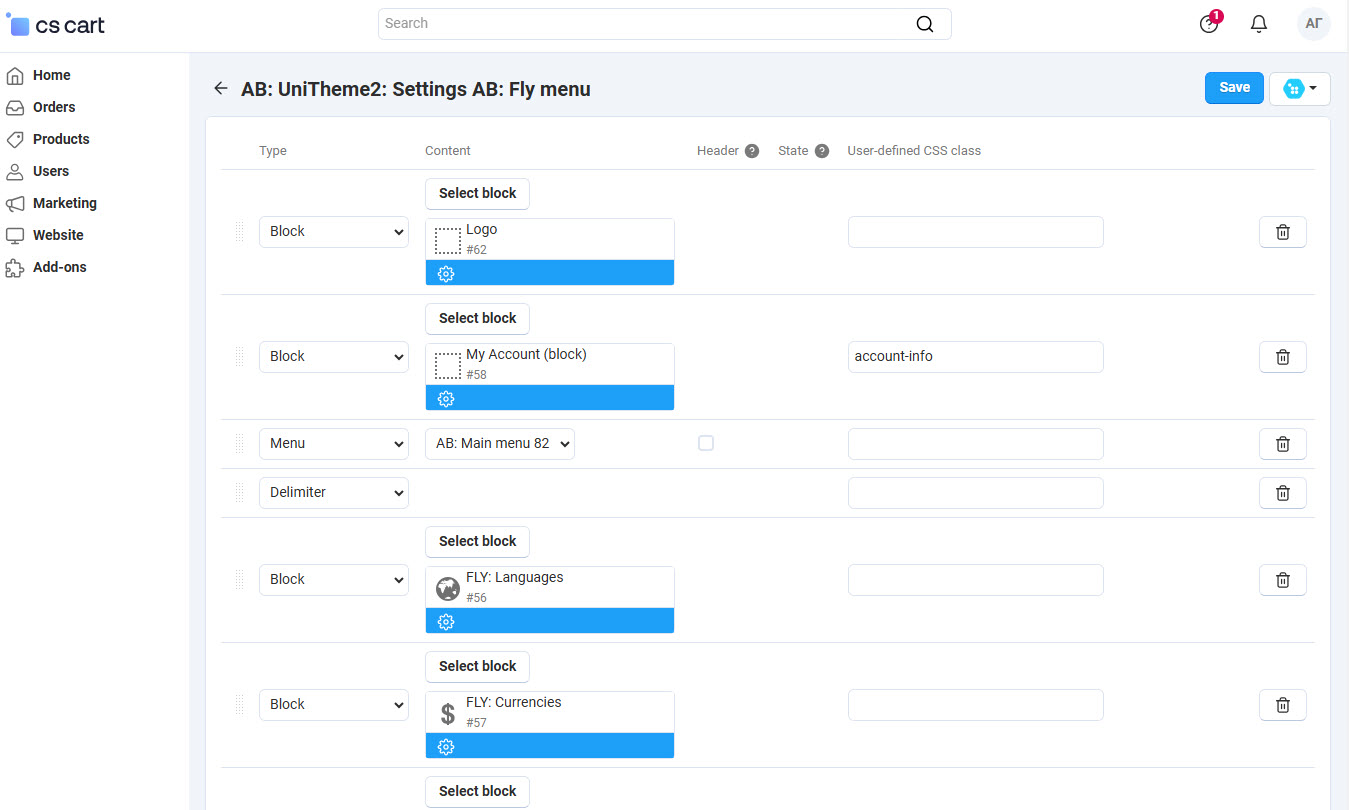The image size is (1349, 810).
Task: Show help tooltip for Header column
Action: [x=752, y=151]
